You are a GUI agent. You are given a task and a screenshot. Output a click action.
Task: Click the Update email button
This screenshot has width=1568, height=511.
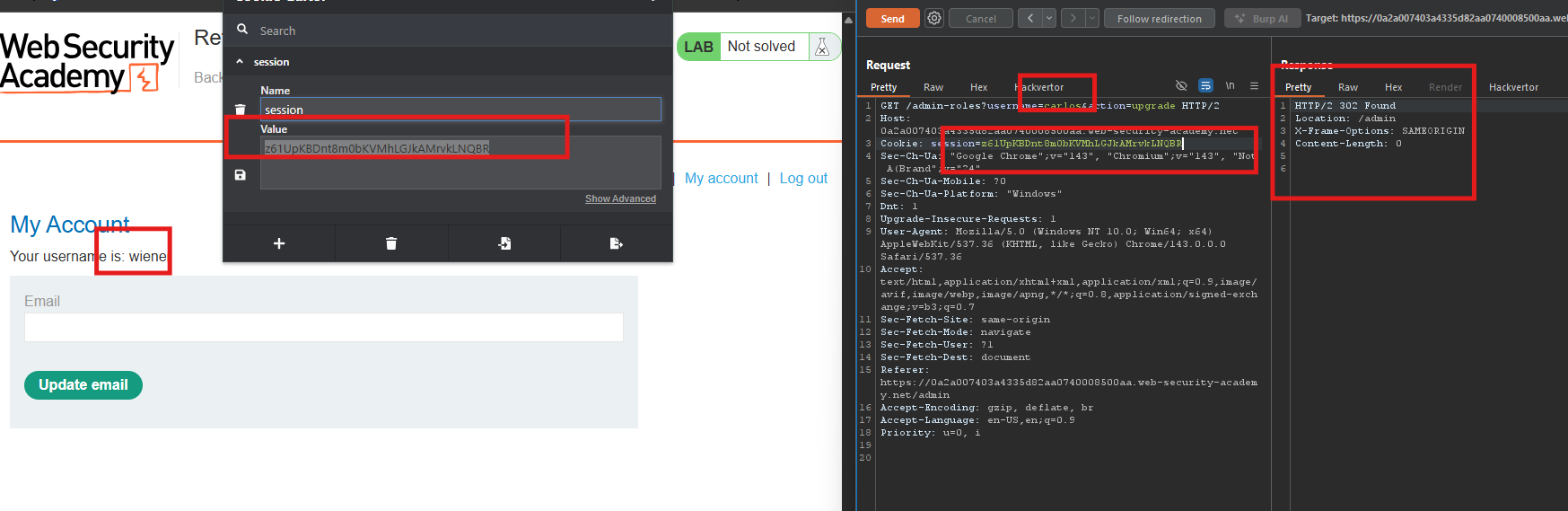click(83, 384)
